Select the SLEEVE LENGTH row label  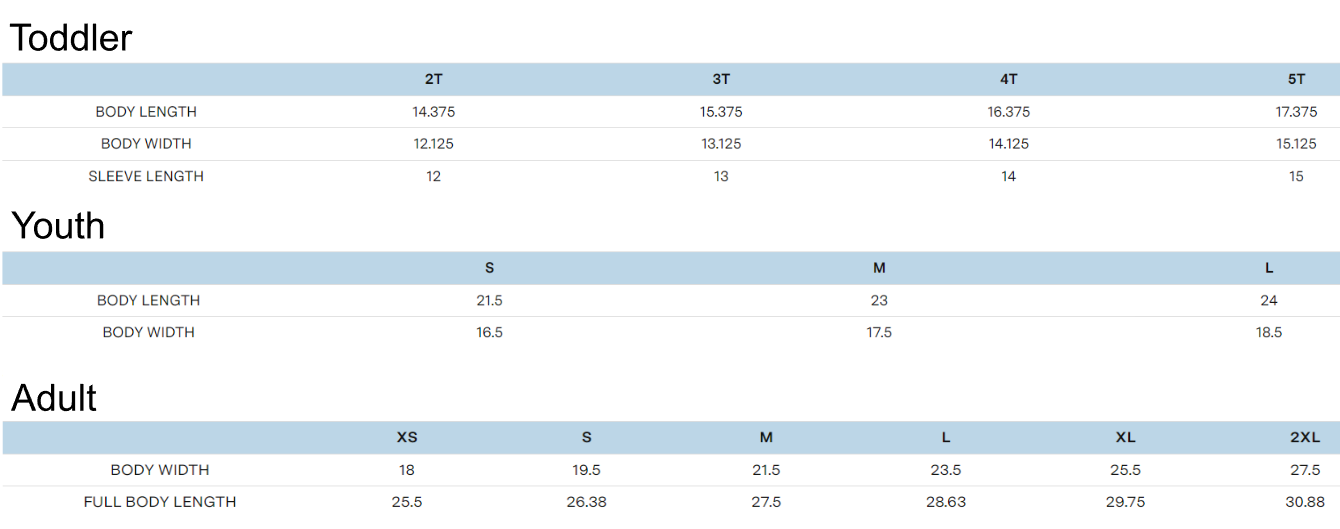(146, 176)
